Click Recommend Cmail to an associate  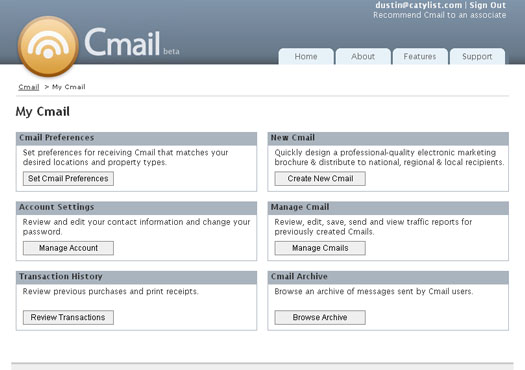pyautogui.click(x=440, y=15)
